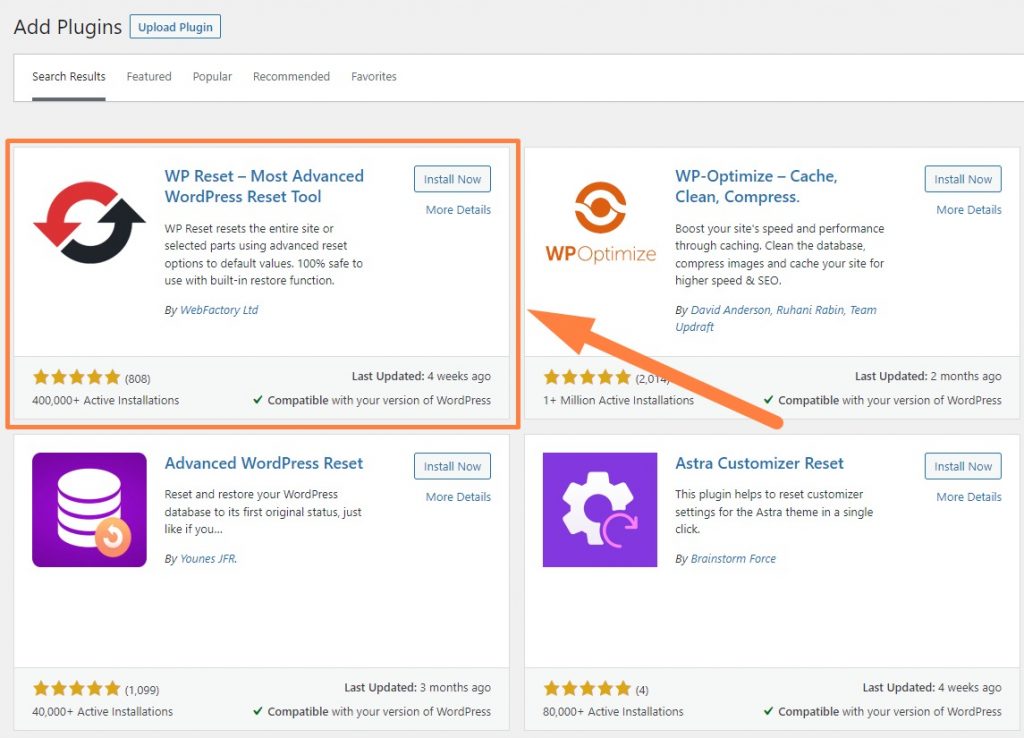Click the WP-Optimize description text
This screenshot has height=738, width=1024.
point(780,254)
